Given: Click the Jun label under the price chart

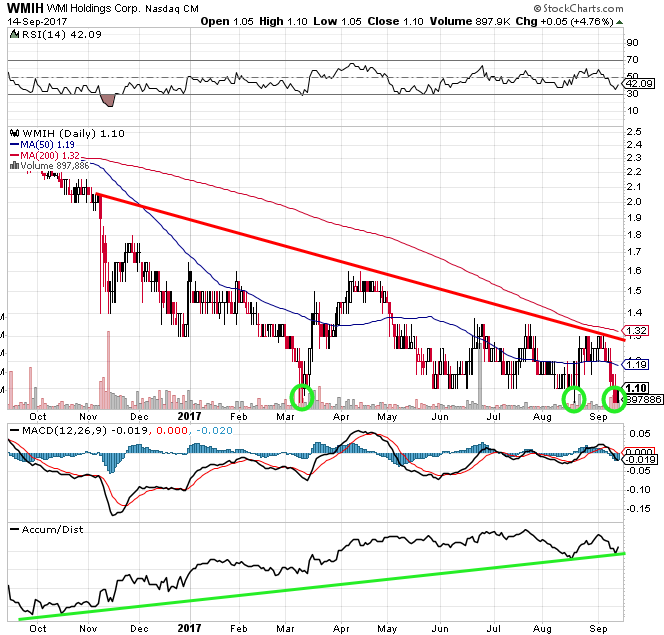Looking at the screenshot, I should 440,416.
